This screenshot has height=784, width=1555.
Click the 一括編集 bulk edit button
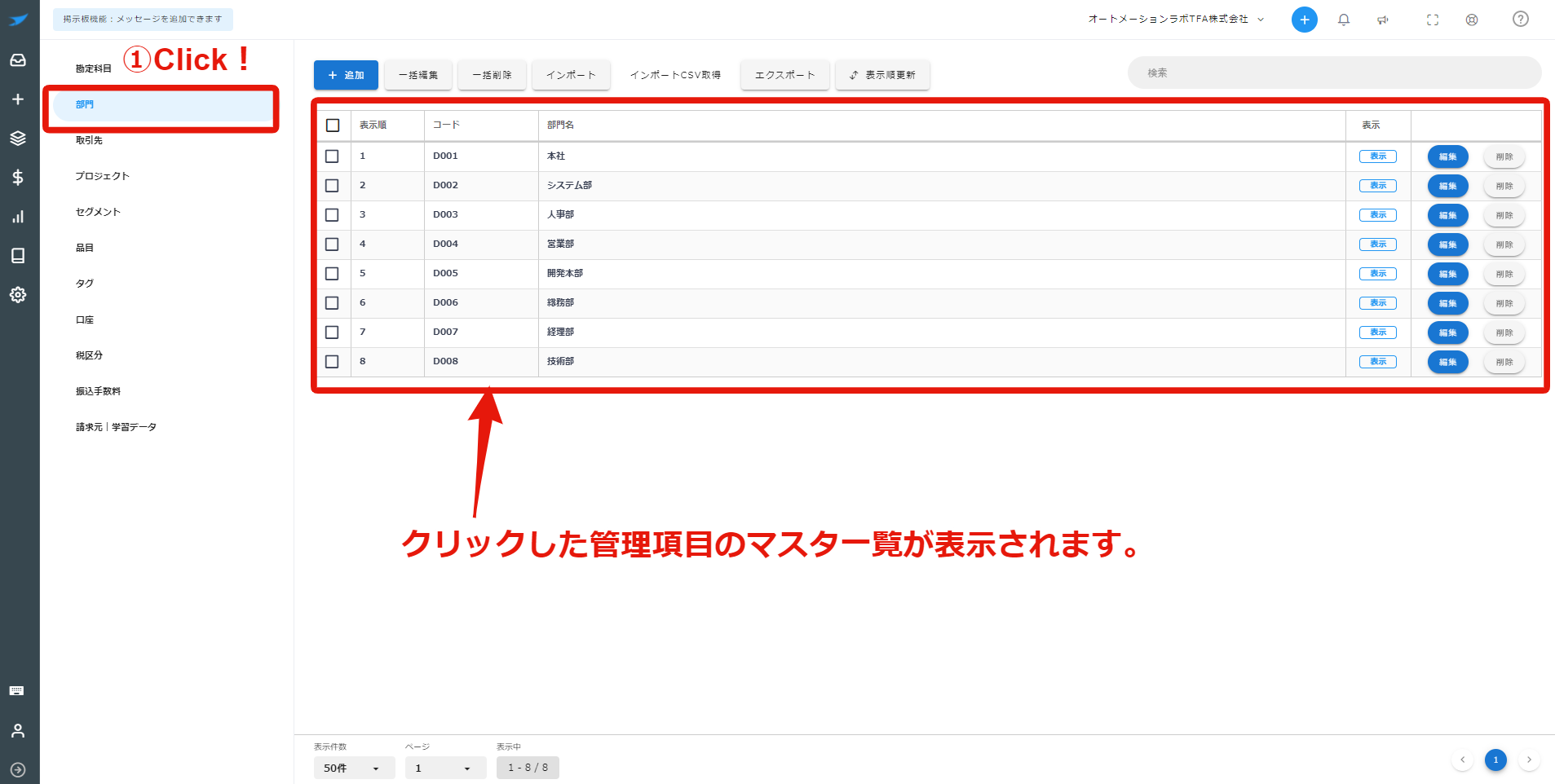pos(418,75)
